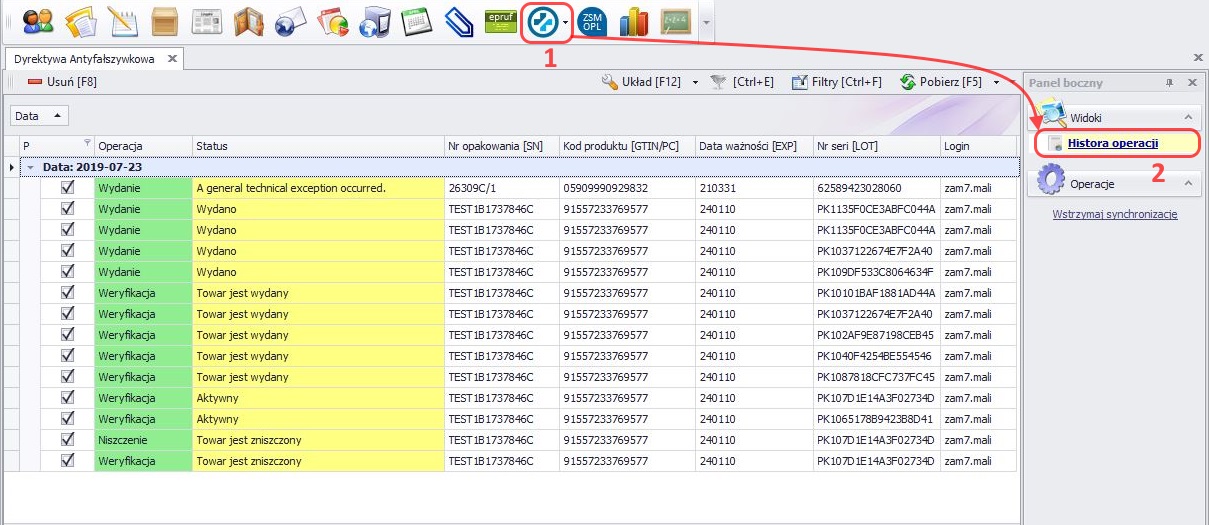Open the two-people users icon

coord(38,21)
